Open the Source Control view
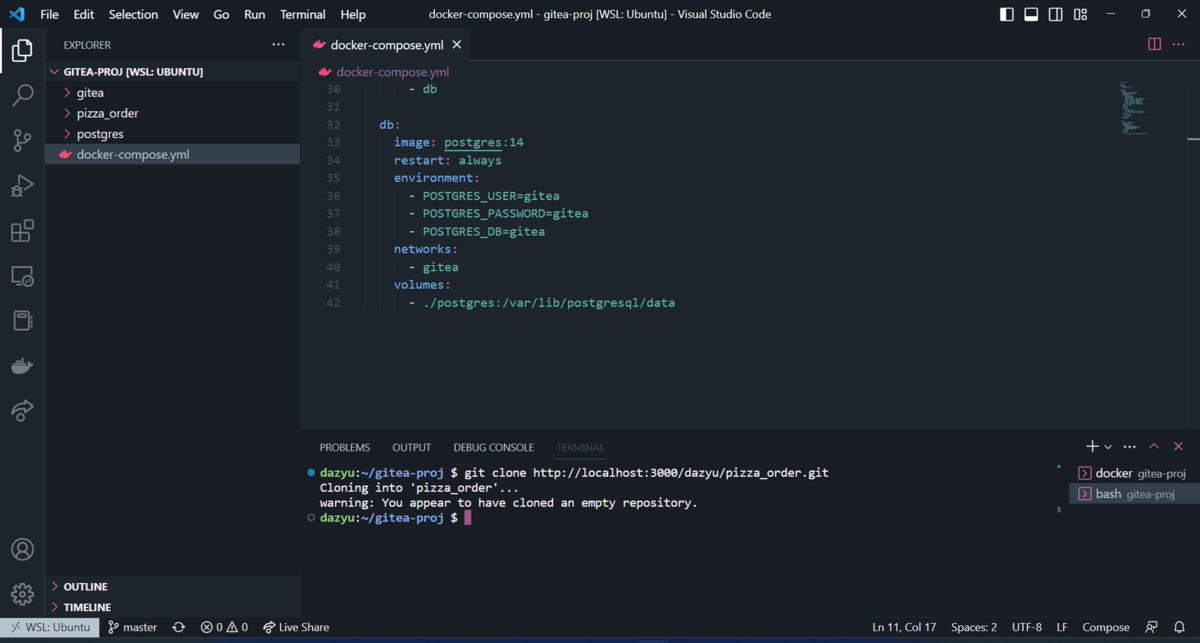1200x643 pixels. pos(22,141)
